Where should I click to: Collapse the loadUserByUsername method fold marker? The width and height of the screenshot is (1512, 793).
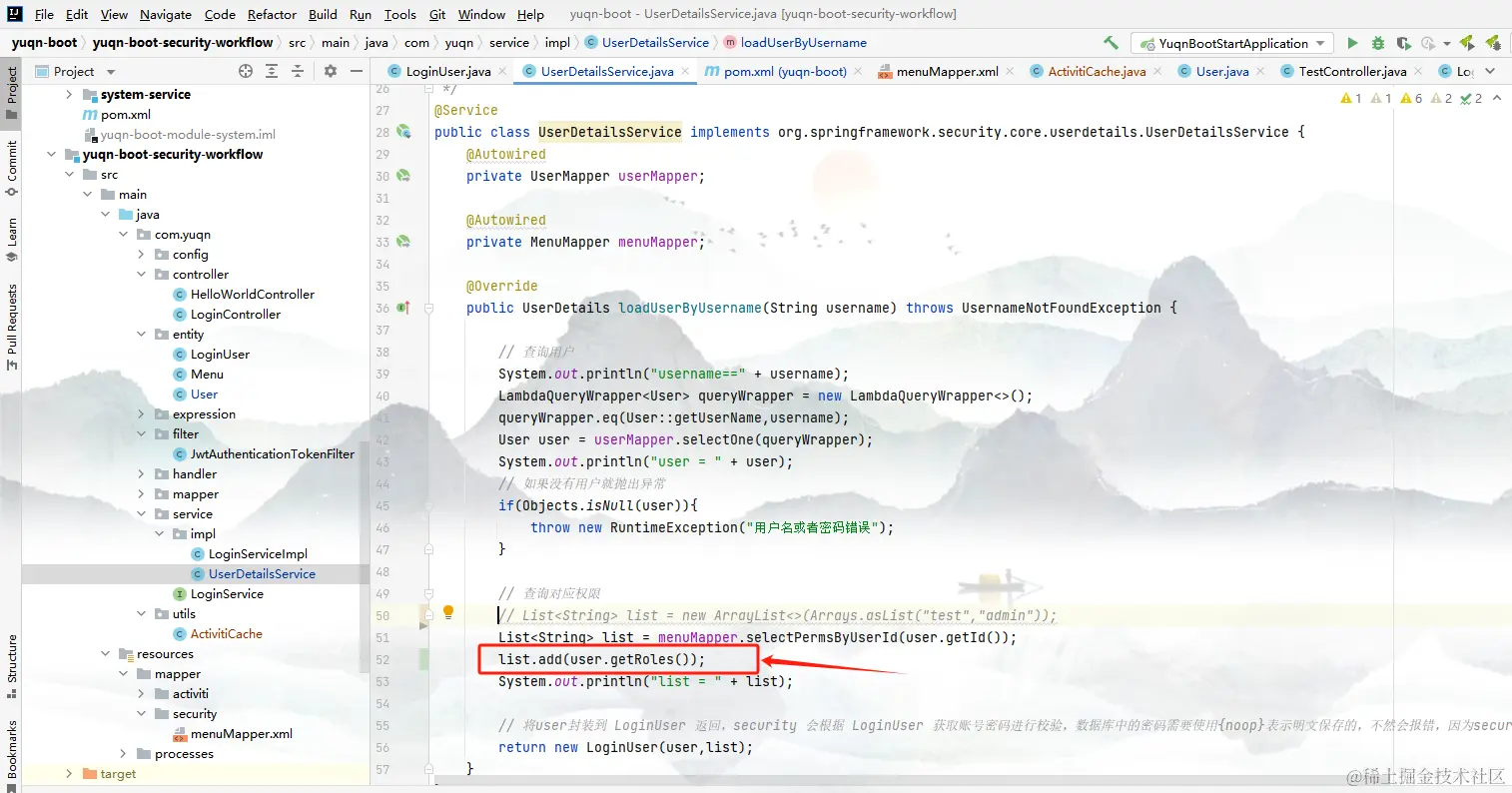[428, 308]
